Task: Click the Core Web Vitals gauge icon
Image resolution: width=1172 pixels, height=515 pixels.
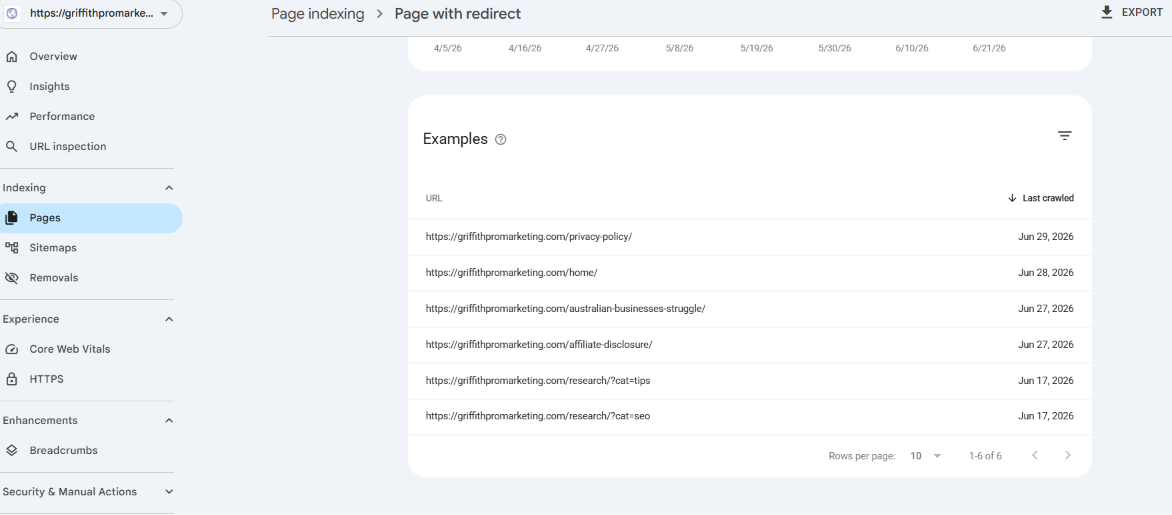Action: [11, 349]
